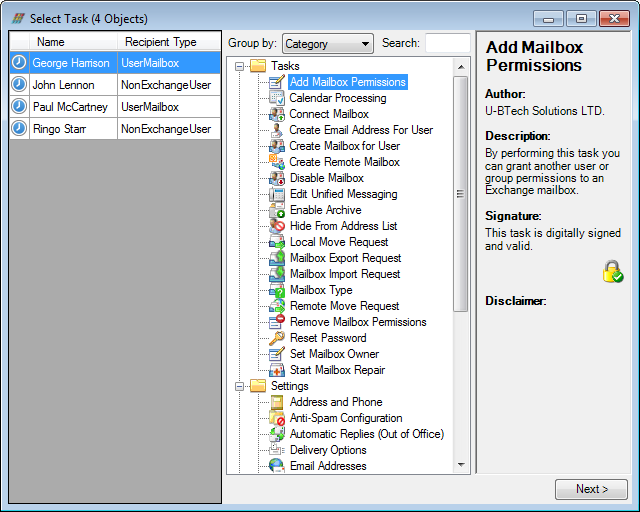Click the Reset Password key icon
This screenshot has width=640, height=512.
coord(277,338)
